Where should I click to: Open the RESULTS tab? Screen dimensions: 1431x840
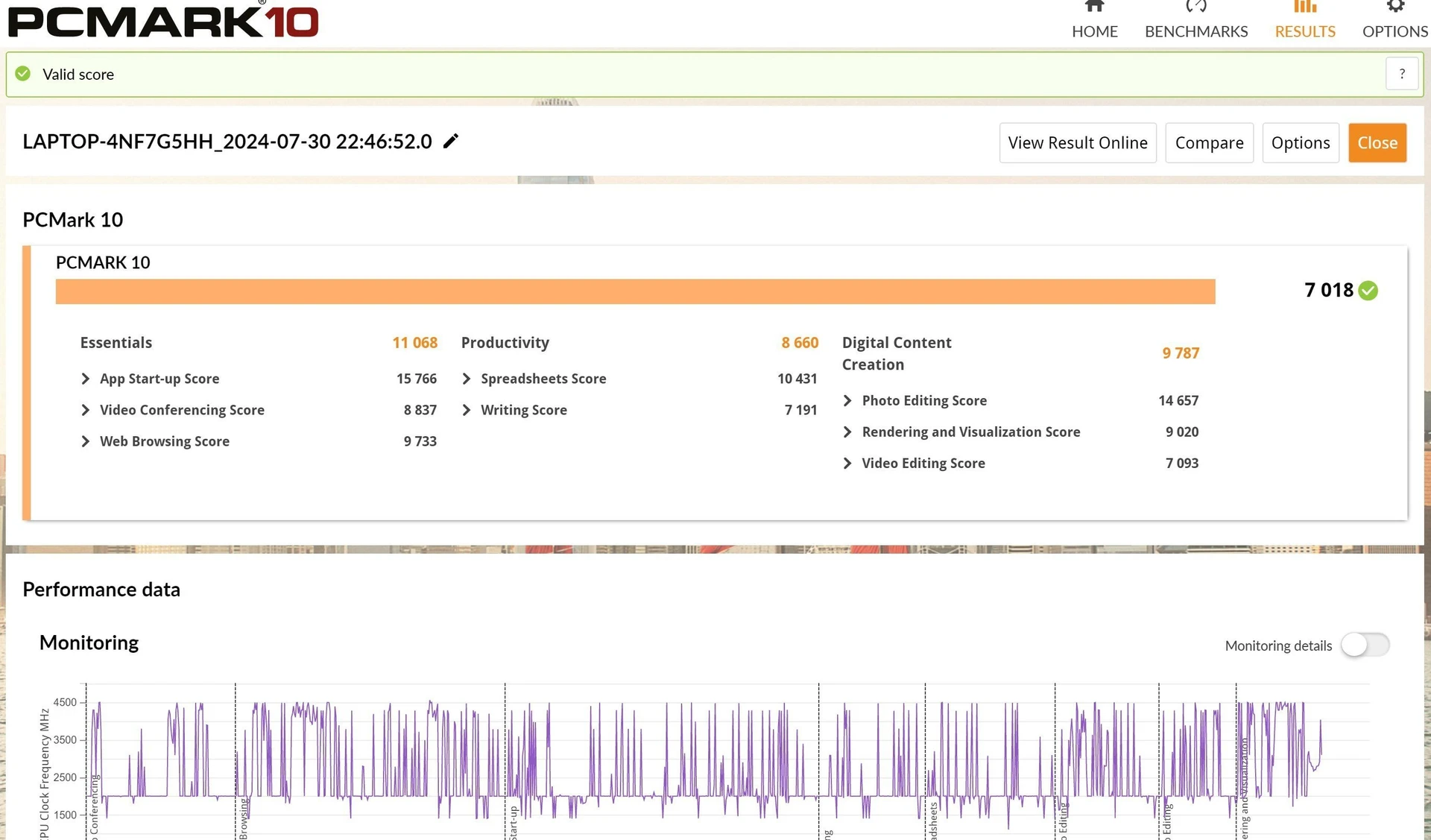[1305, 31]
